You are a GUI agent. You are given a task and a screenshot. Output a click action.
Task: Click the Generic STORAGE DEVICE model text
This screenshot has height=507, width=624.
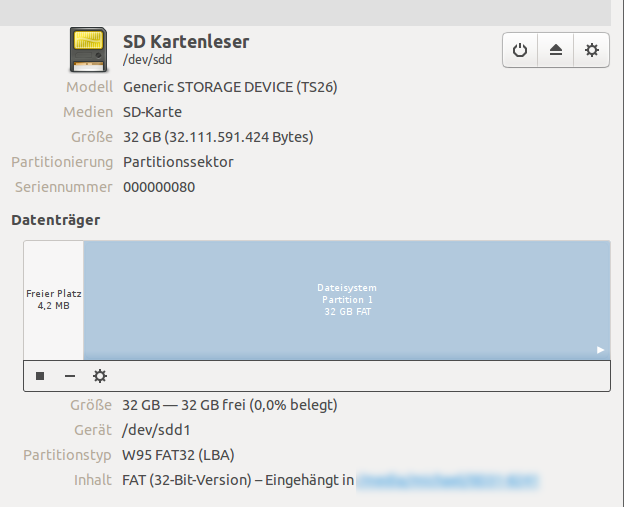tap(230, 87)
